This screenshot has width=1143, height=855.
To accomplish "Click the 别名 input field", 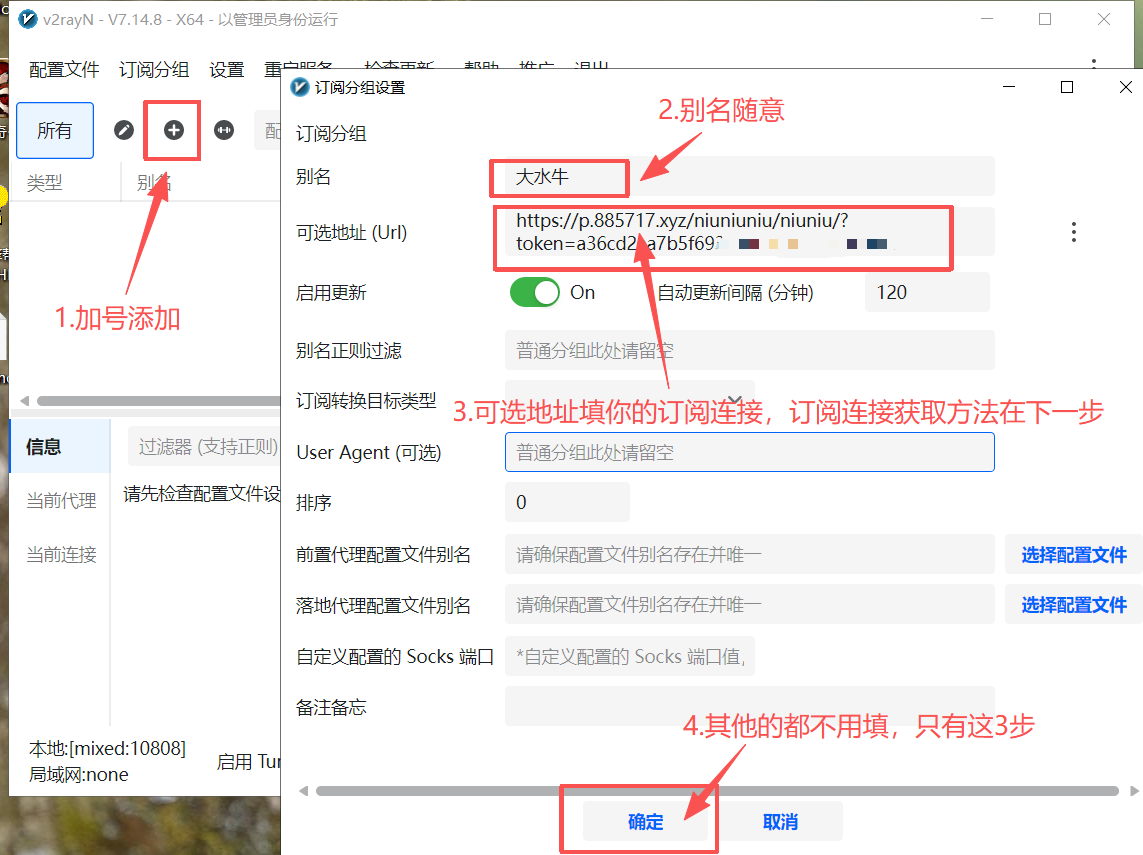I will pos(749,176).
